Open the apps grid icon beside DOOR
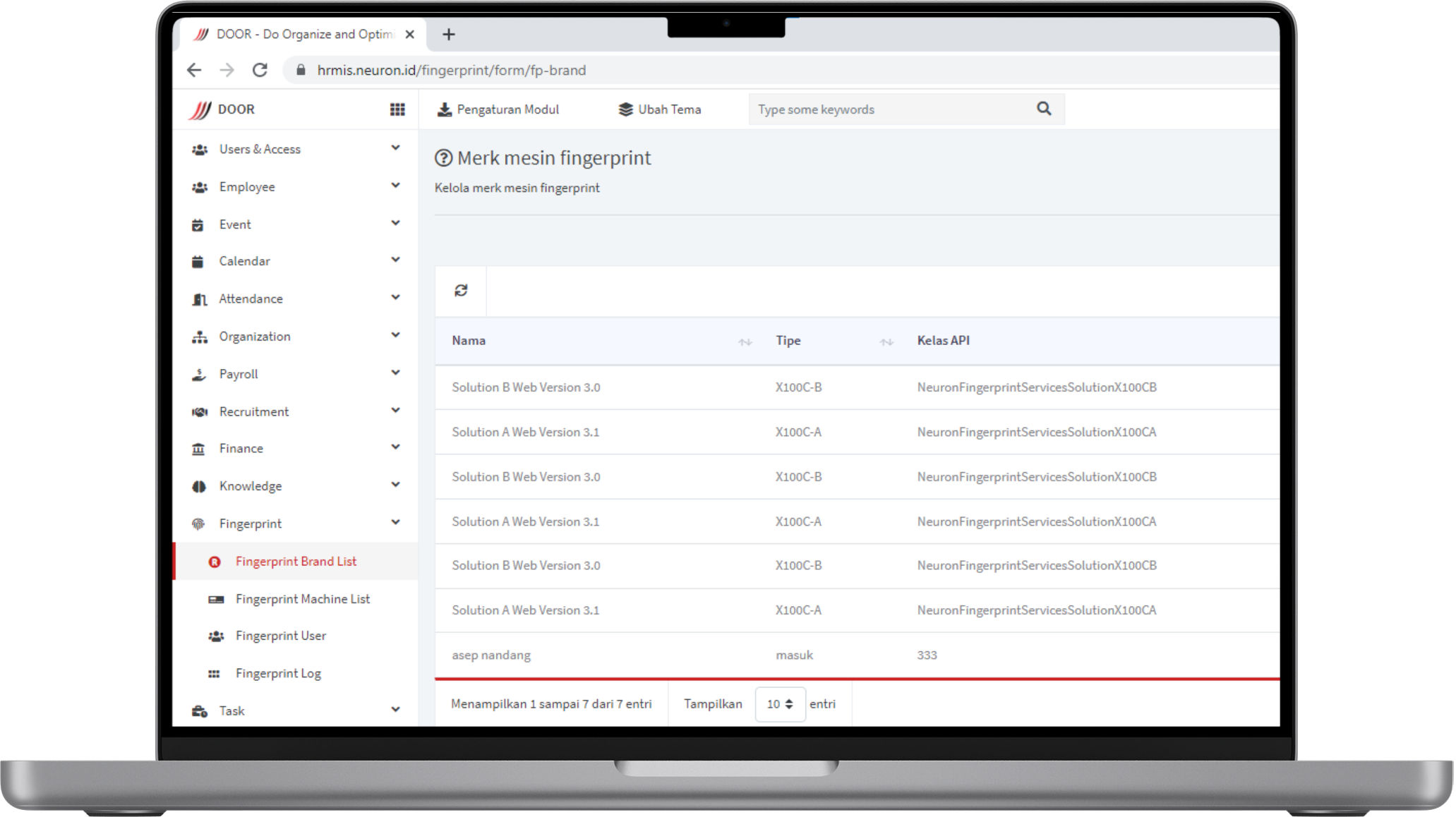Viewport: 1456px width, 817px height. click(x=397, y=109)
